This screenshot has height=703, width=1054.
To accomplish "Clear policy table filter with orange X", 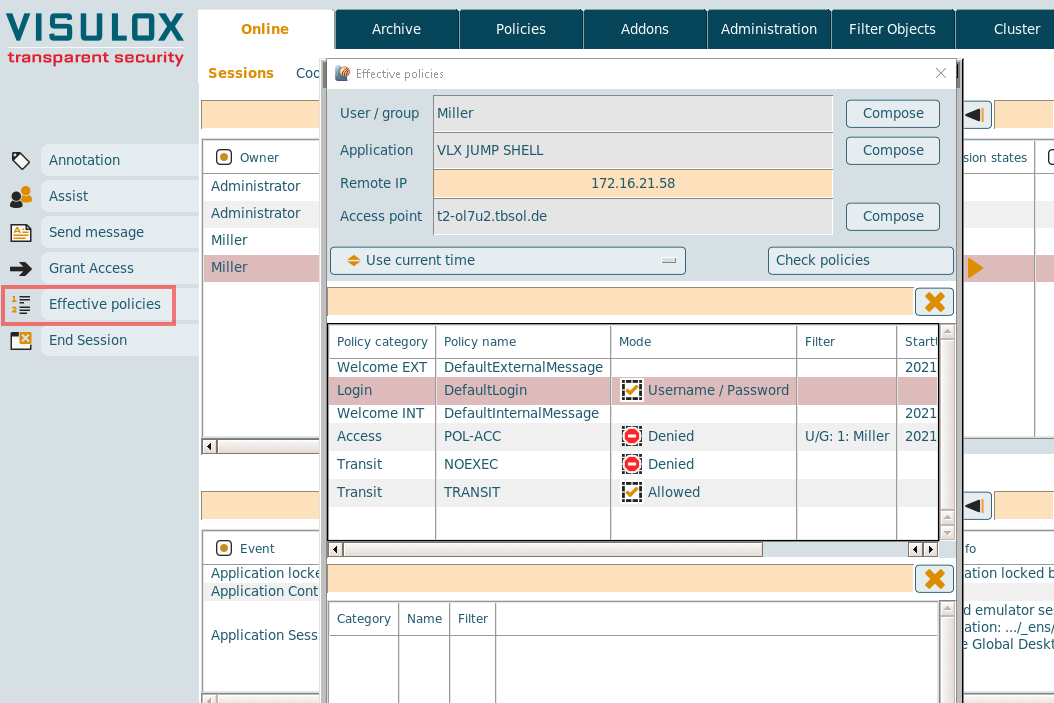I will pyautogui.click(x=934, y=302).
